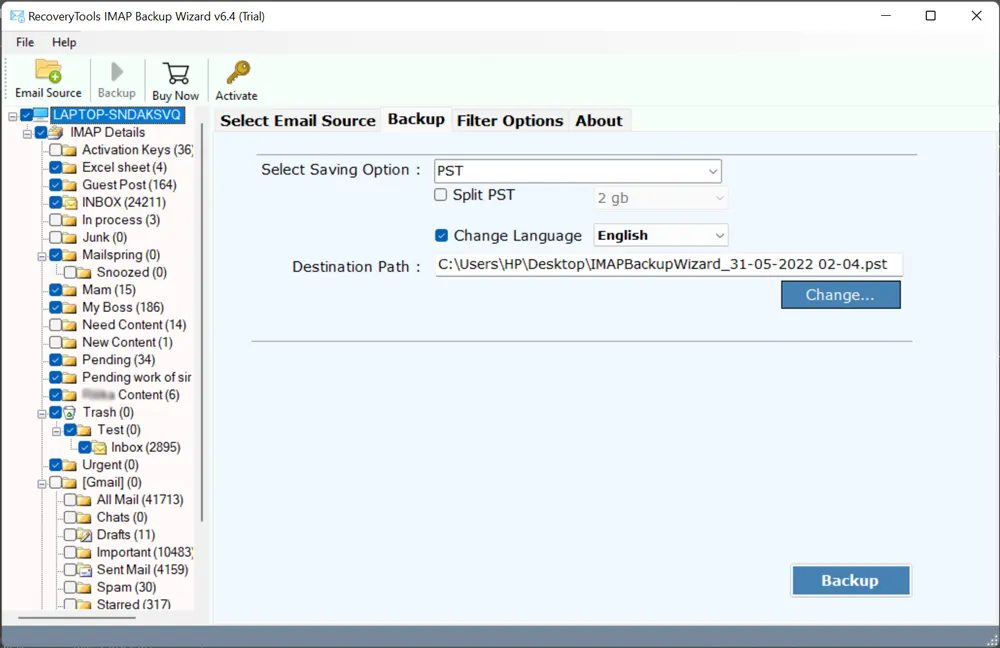Click the Sent Mail (4159) folder icon

coord(85,570)
